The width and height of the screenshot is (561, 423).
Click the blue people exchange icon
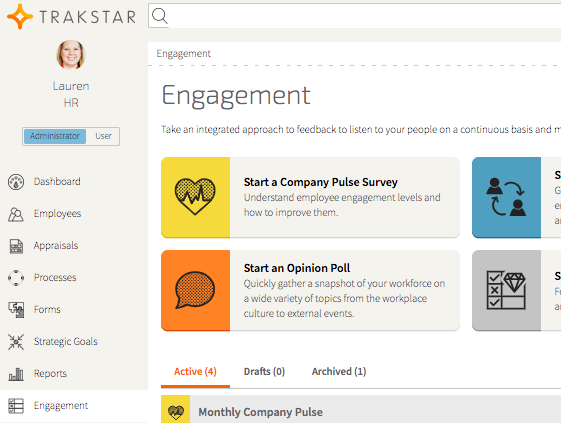pyautogui.click(x=506, y=197)
